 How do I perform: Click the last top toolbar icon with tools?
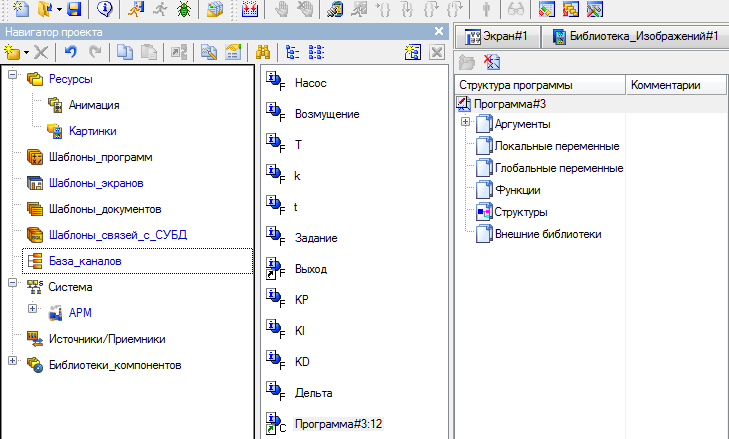tap(595, 9)
